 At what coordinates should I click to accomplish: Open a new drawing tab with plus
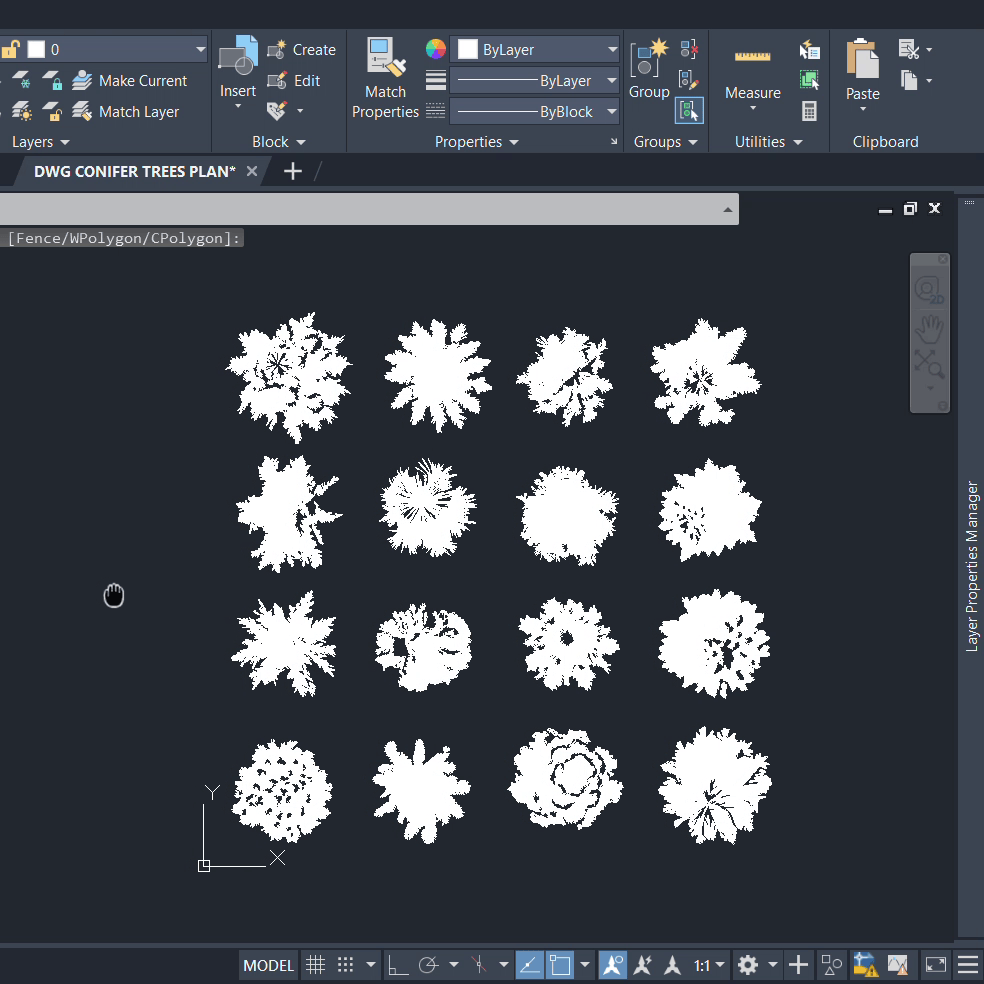pyautogui.click(x=292, y=171)
